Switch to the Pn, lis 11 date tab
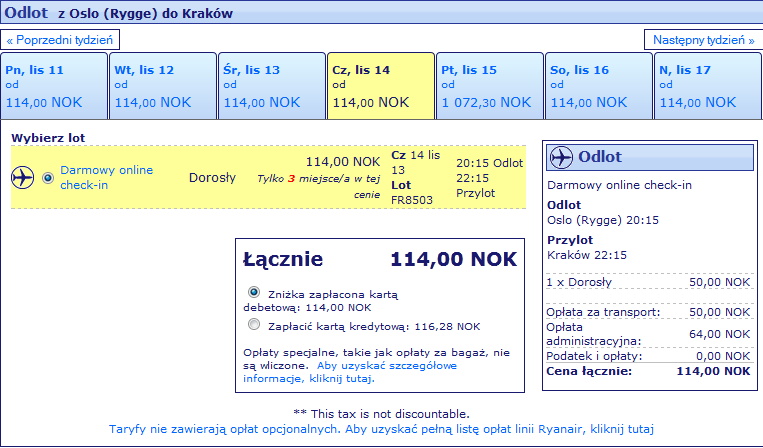The width and height of the screenshot is (763, 448). (x=54, y=86)
